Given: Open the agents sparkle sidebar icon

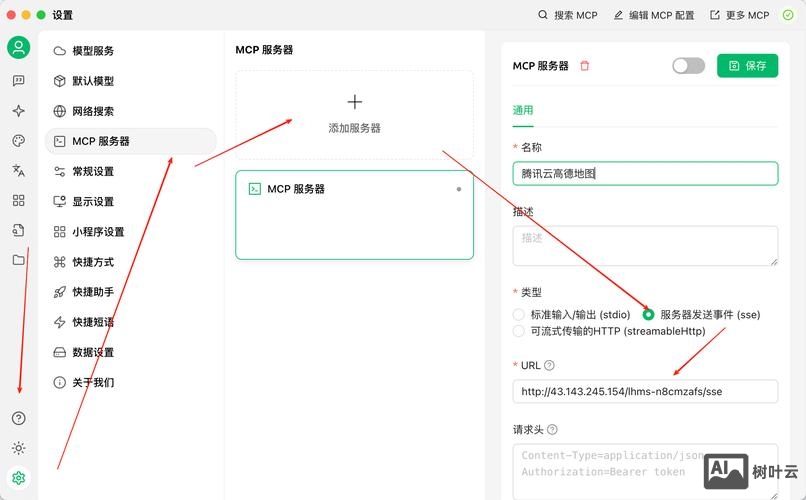Looking at the screenshot, I should 19,110.
